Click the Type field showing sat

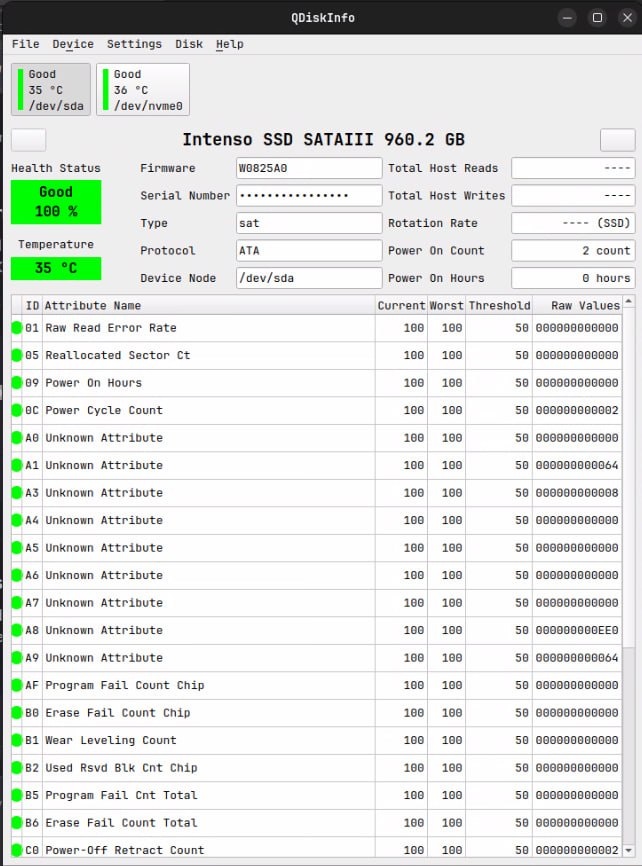click(x=309, y=223)
